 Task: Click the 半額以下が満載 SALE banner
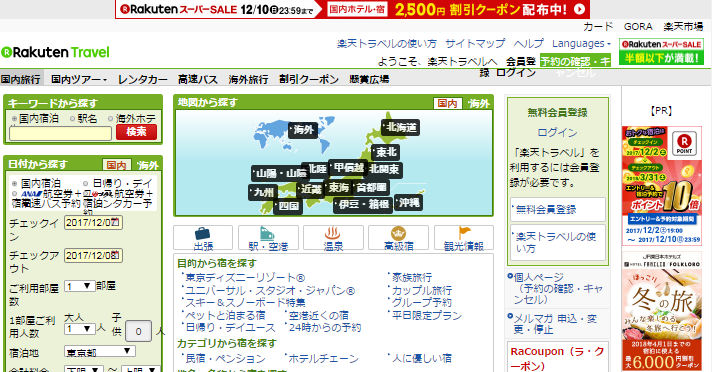[661, 51]
